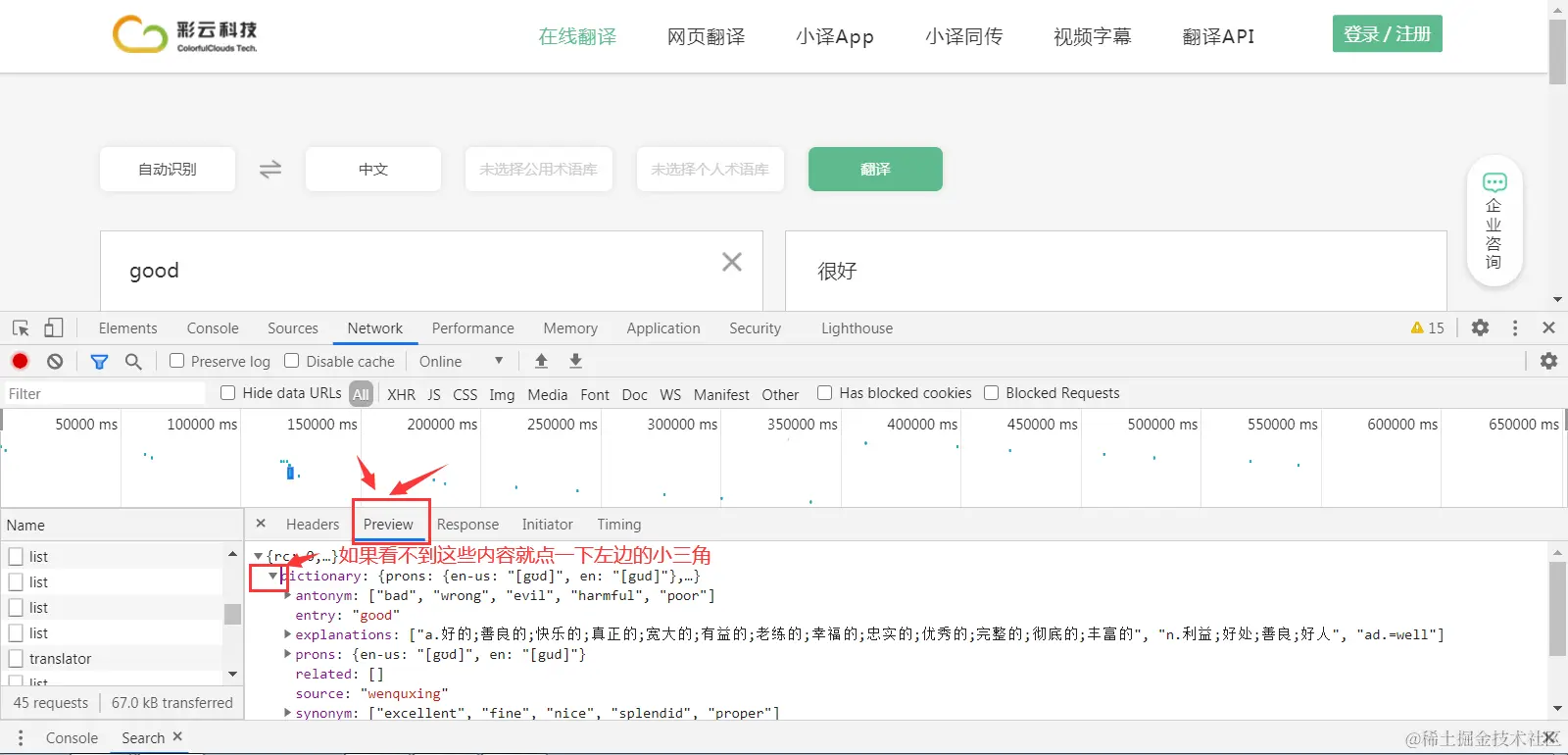Select the translator request row

click(x=113, y=659)
